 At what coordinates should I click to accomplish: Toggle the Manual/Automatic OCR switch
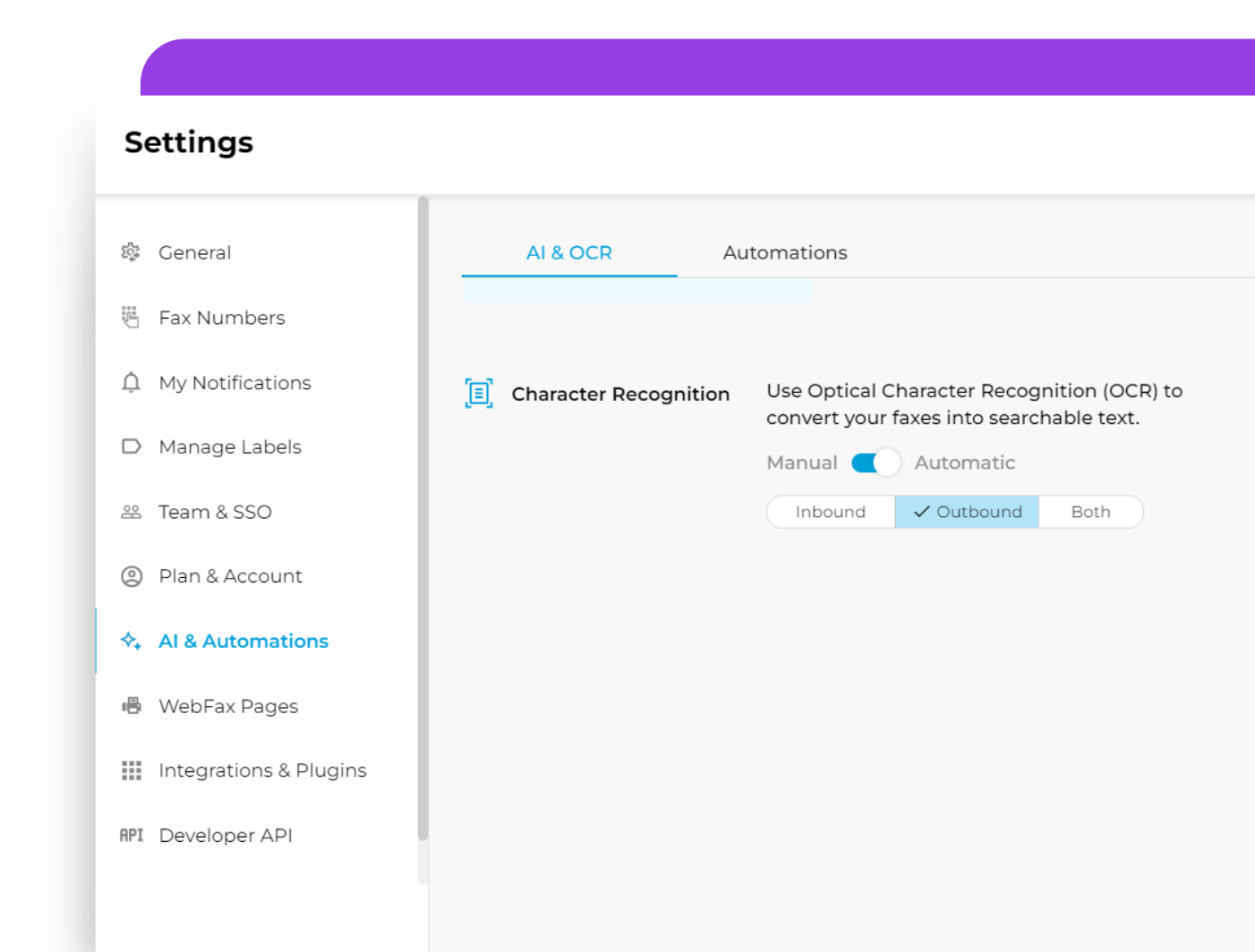[875, 463]
